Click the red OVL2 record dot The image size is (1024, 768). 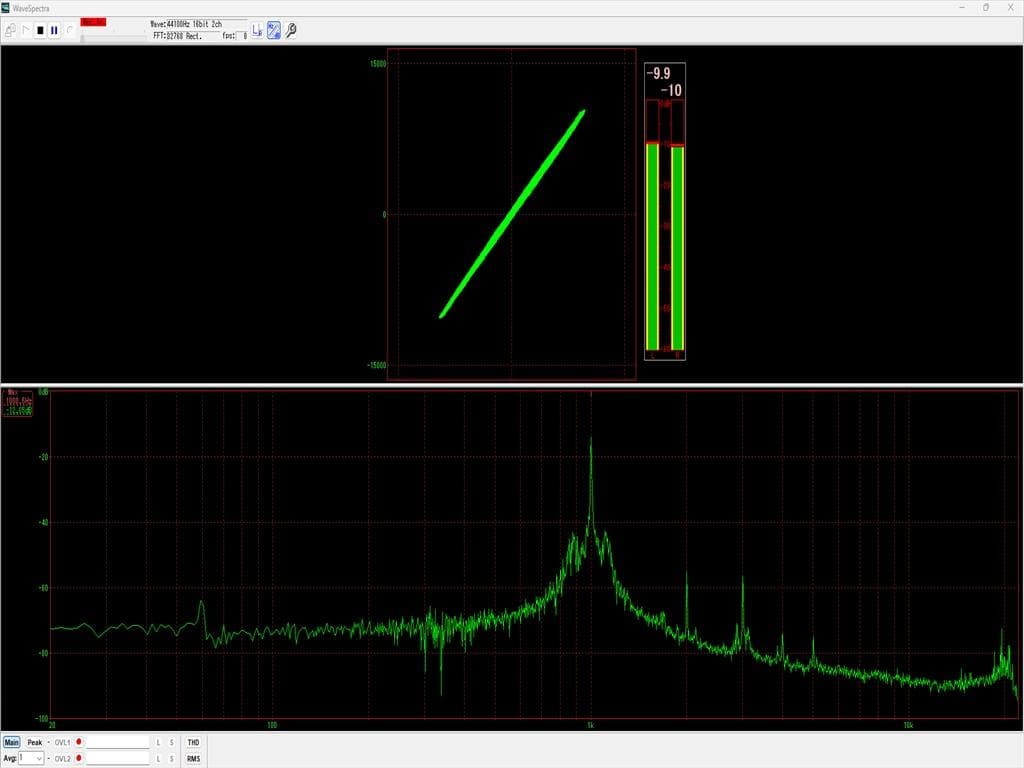(78, 759)
